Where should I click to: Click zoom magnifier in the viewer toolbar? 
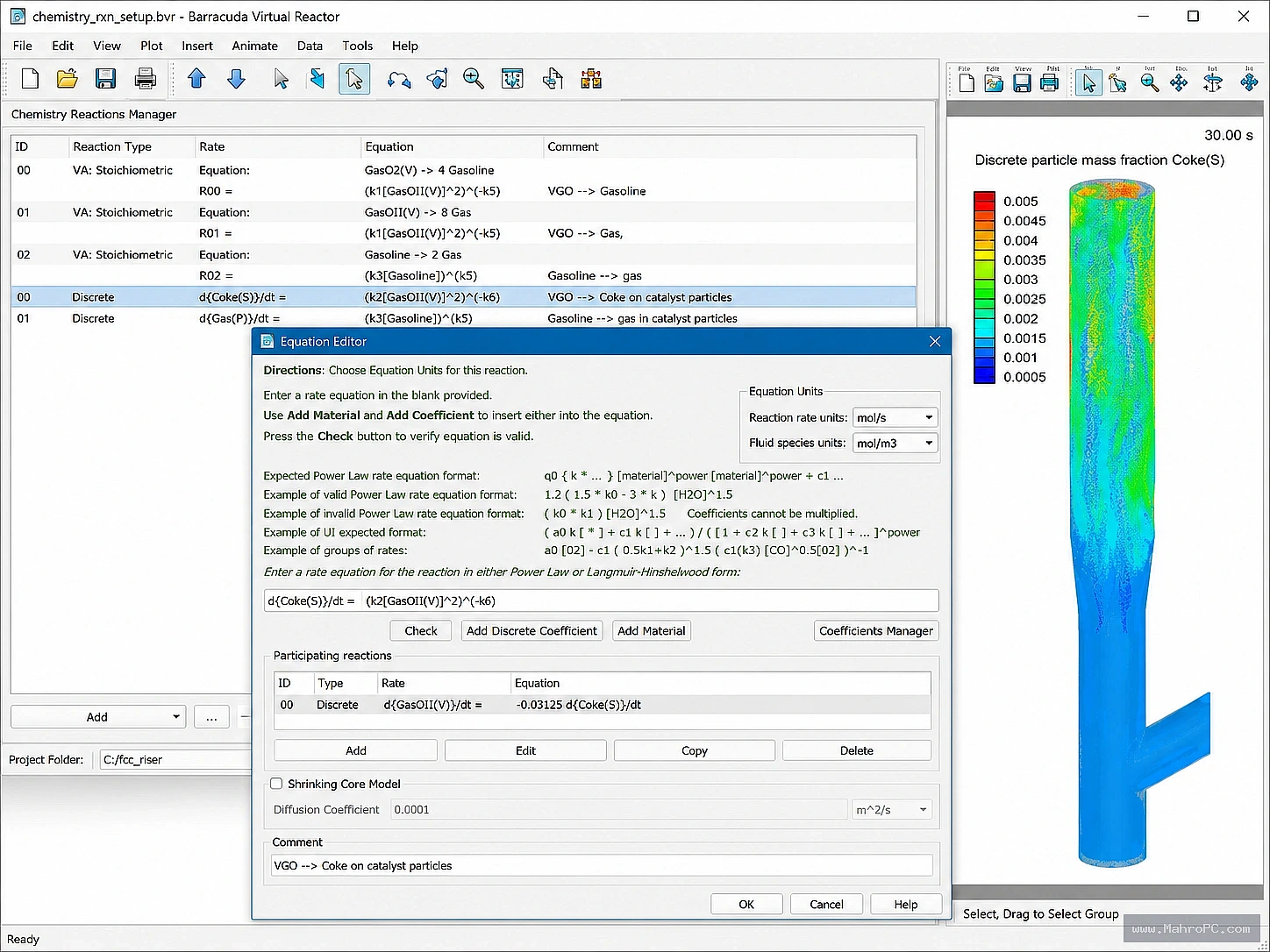1150,82
